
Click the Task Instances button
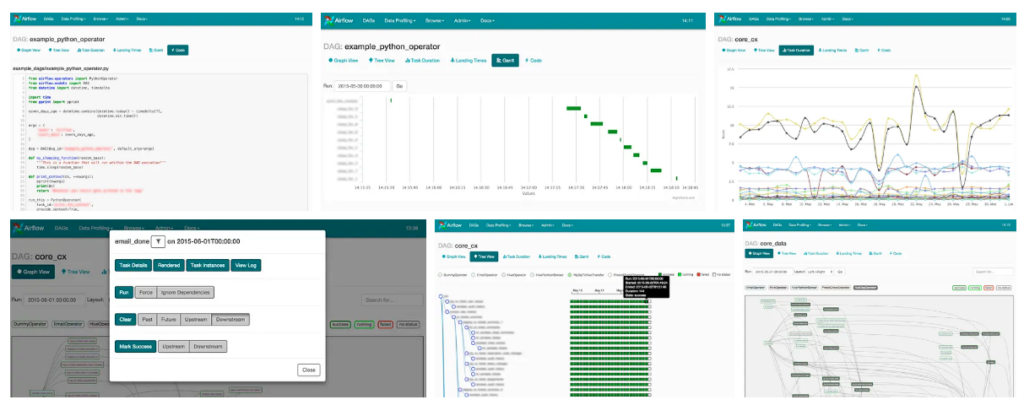click(x=208, y=265)
